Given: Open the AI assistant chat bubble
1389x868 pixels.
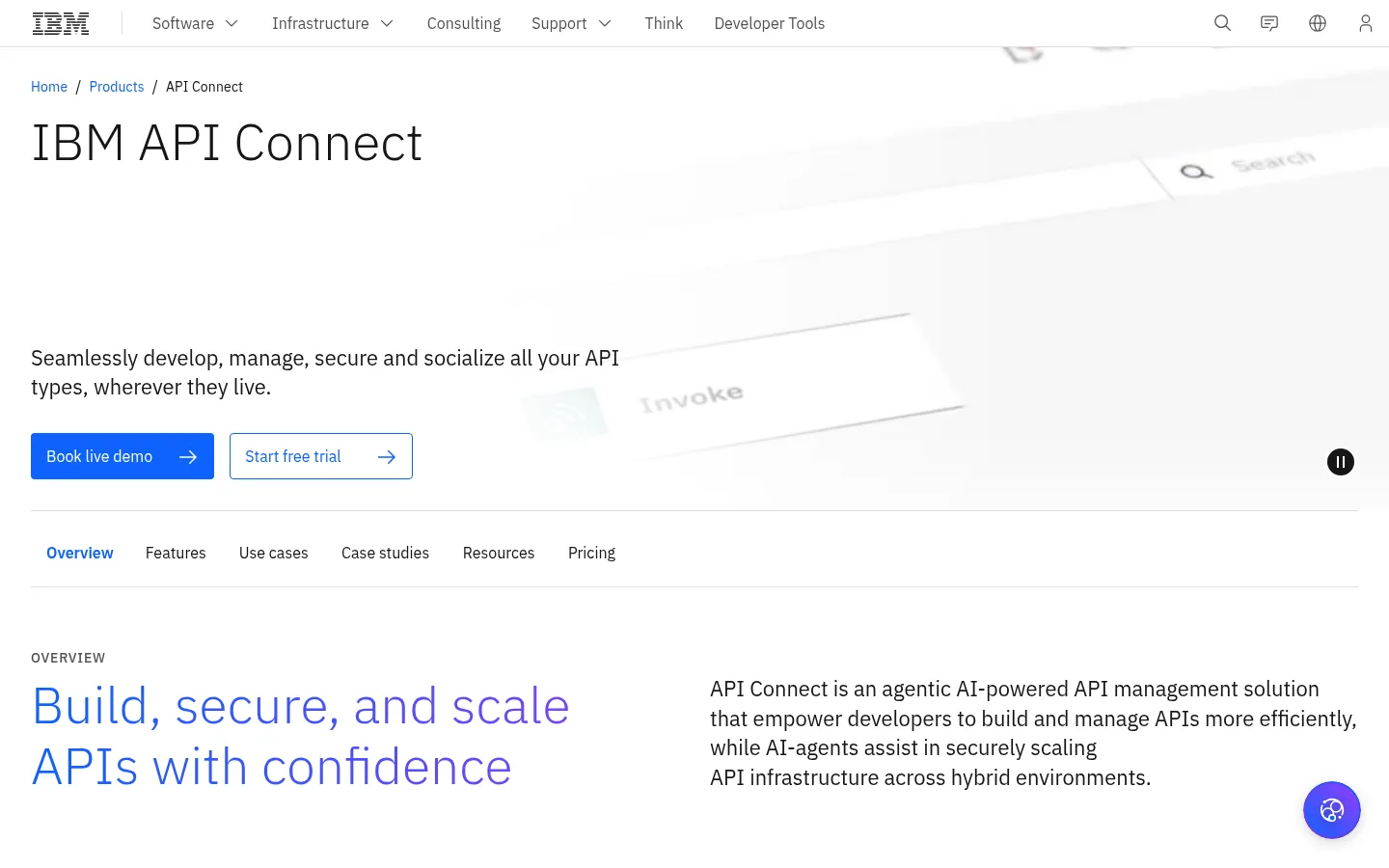Looking at the screenshot, I should [x=1332, y=810].
